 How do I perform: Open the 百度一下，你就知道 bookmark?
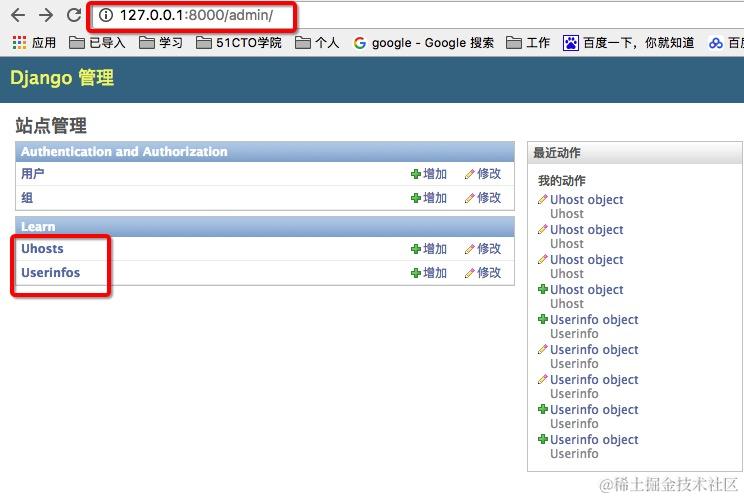tap(628, 43)
